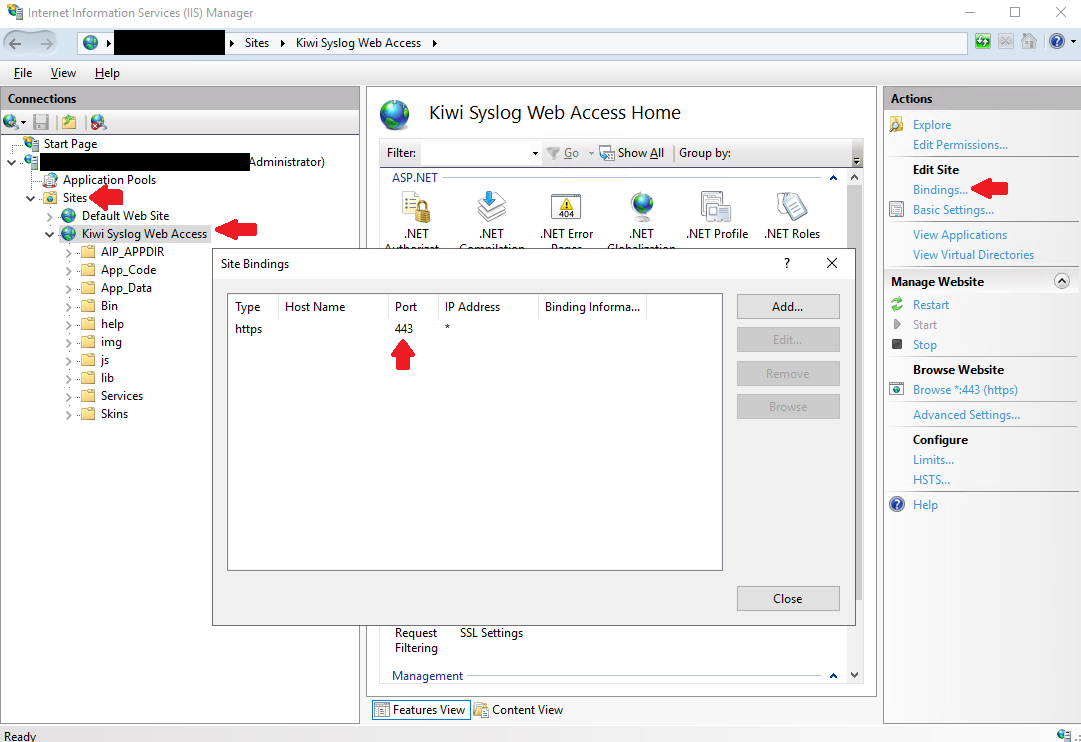This screenshot has width=1081, height=742.
Task: Click the Home icon in the top toolbar
Action: pyautogui.click(x=1030, y=42)
